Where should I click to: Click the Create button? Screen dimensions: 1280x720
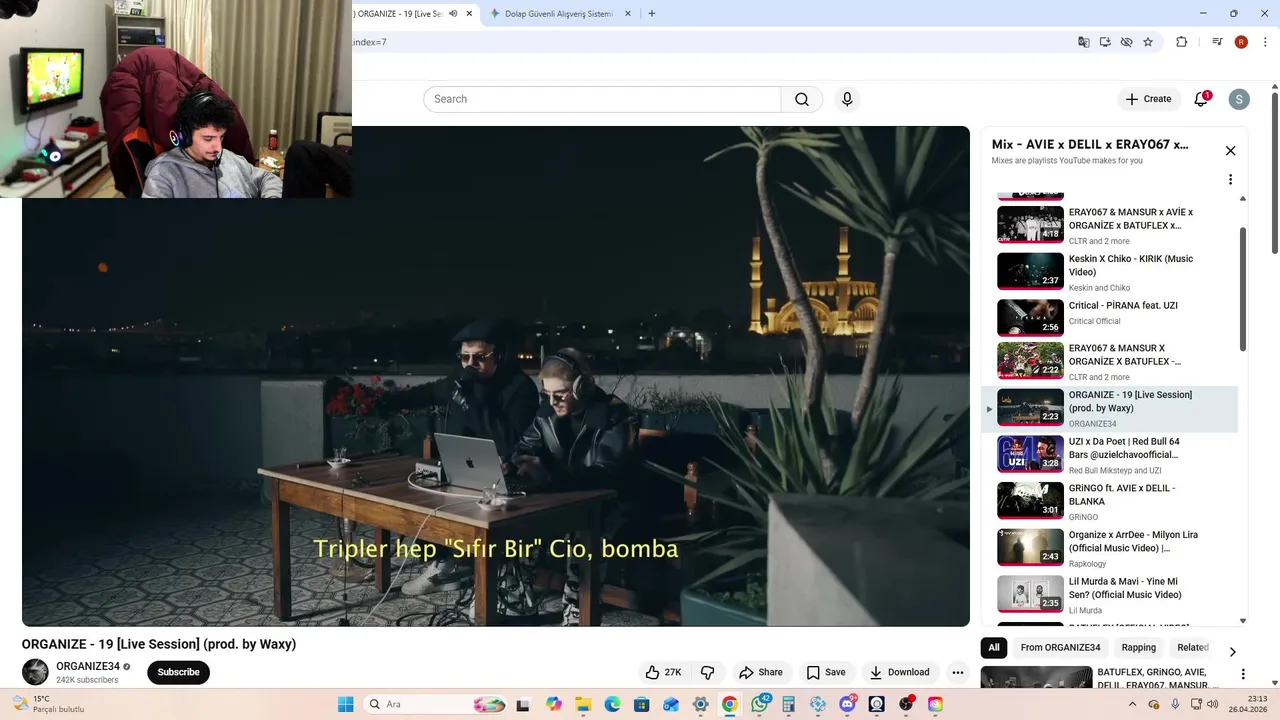tap(1148, 99)
